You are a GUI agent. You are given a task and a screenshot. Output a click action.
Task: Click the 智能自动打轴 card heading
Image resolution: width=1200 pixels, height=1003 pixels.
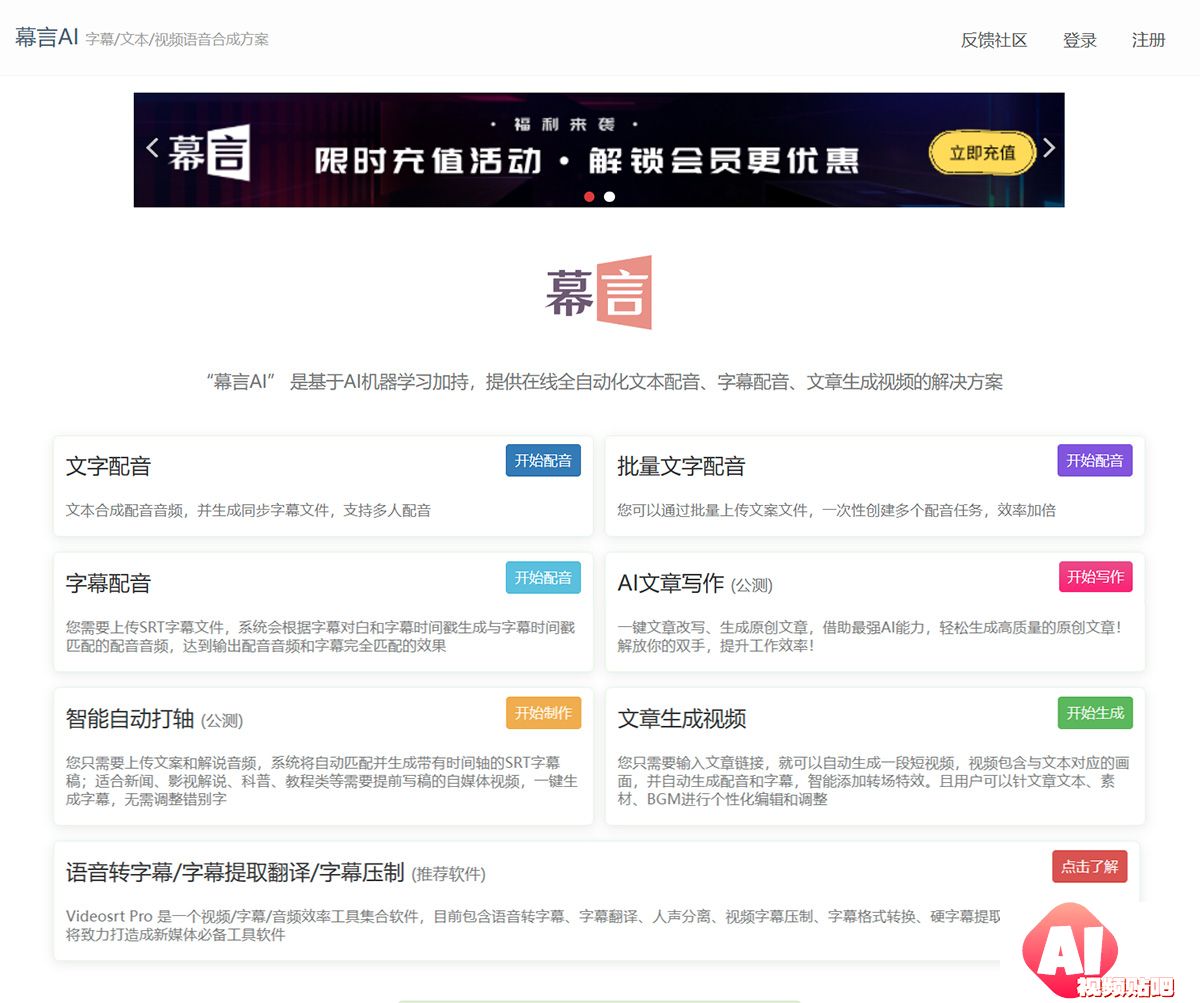coord(130,719)
